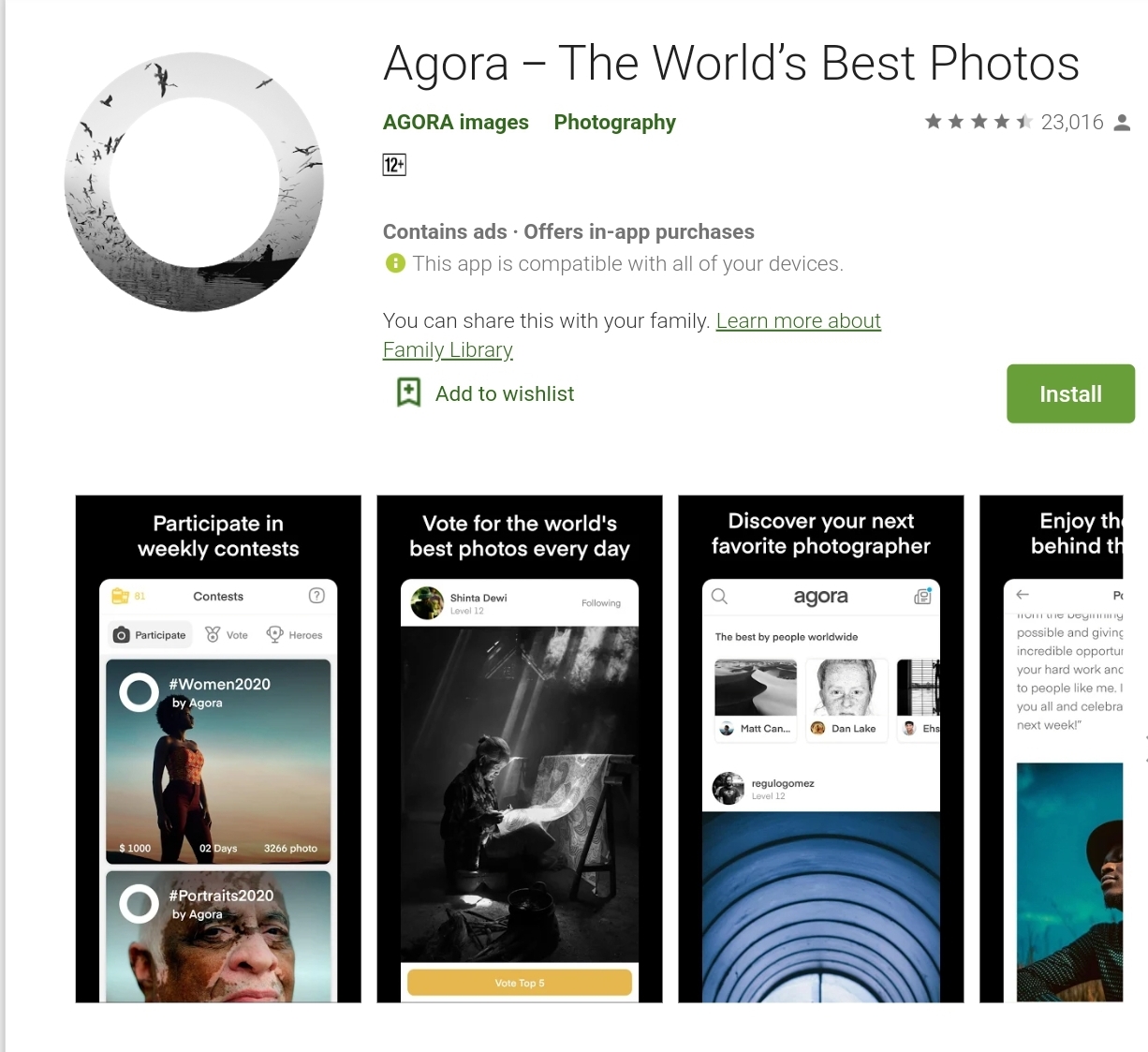Click the star rating icons
The width and height of the screenshot is (1148, 1052).
point(979,122)
